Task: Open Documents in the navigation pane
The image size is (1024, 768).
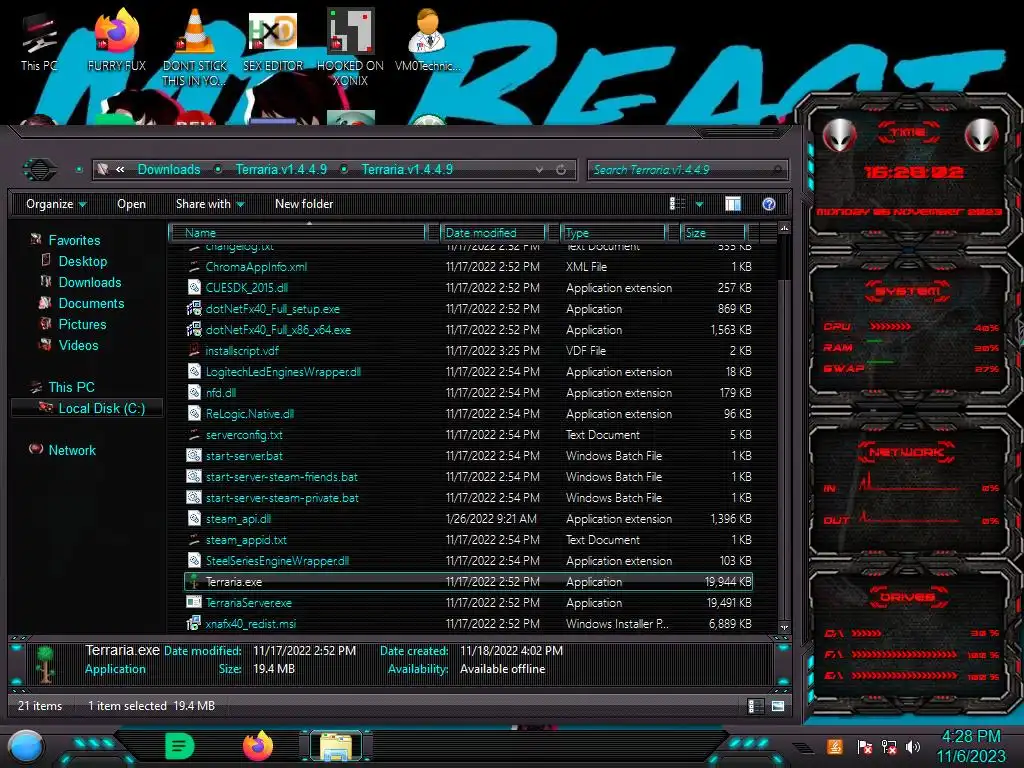Action: click(x=91, y=303)
